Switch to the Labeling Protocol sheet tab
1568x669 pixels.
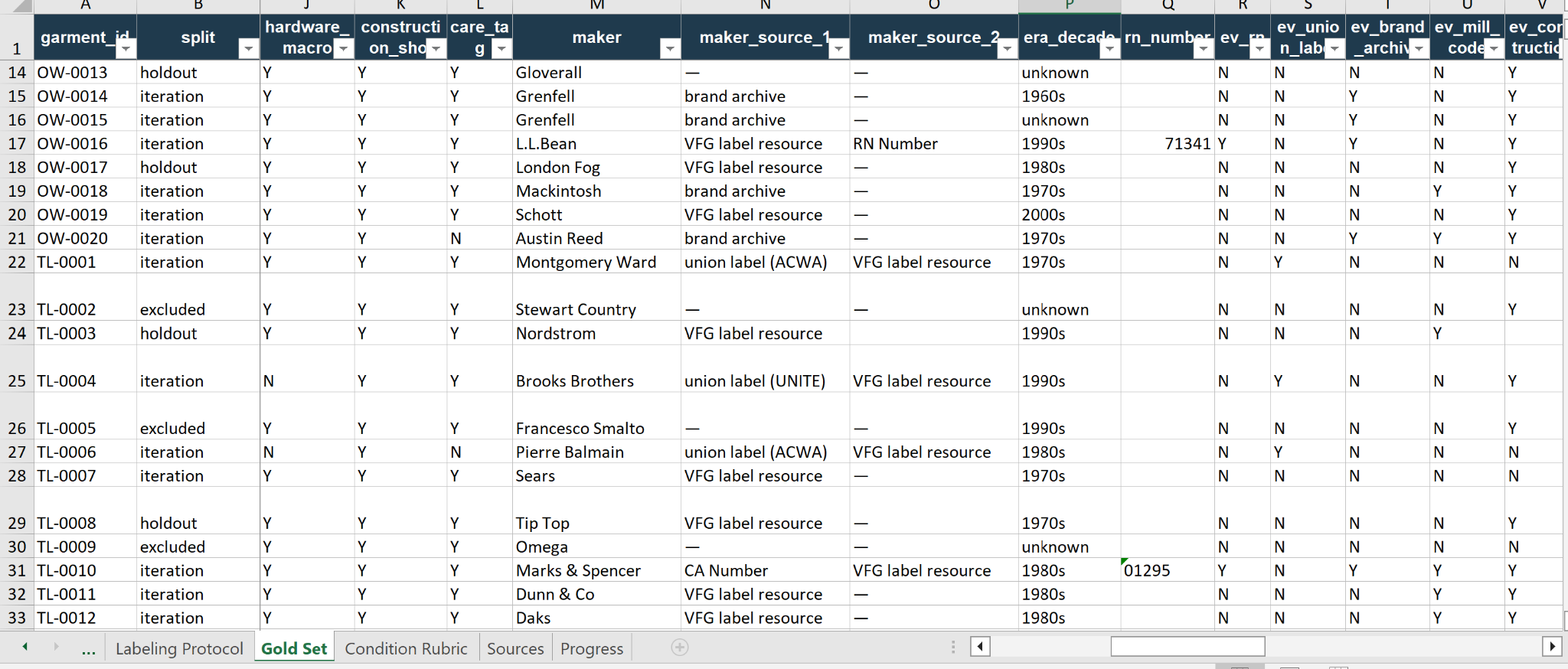[179, 648]
